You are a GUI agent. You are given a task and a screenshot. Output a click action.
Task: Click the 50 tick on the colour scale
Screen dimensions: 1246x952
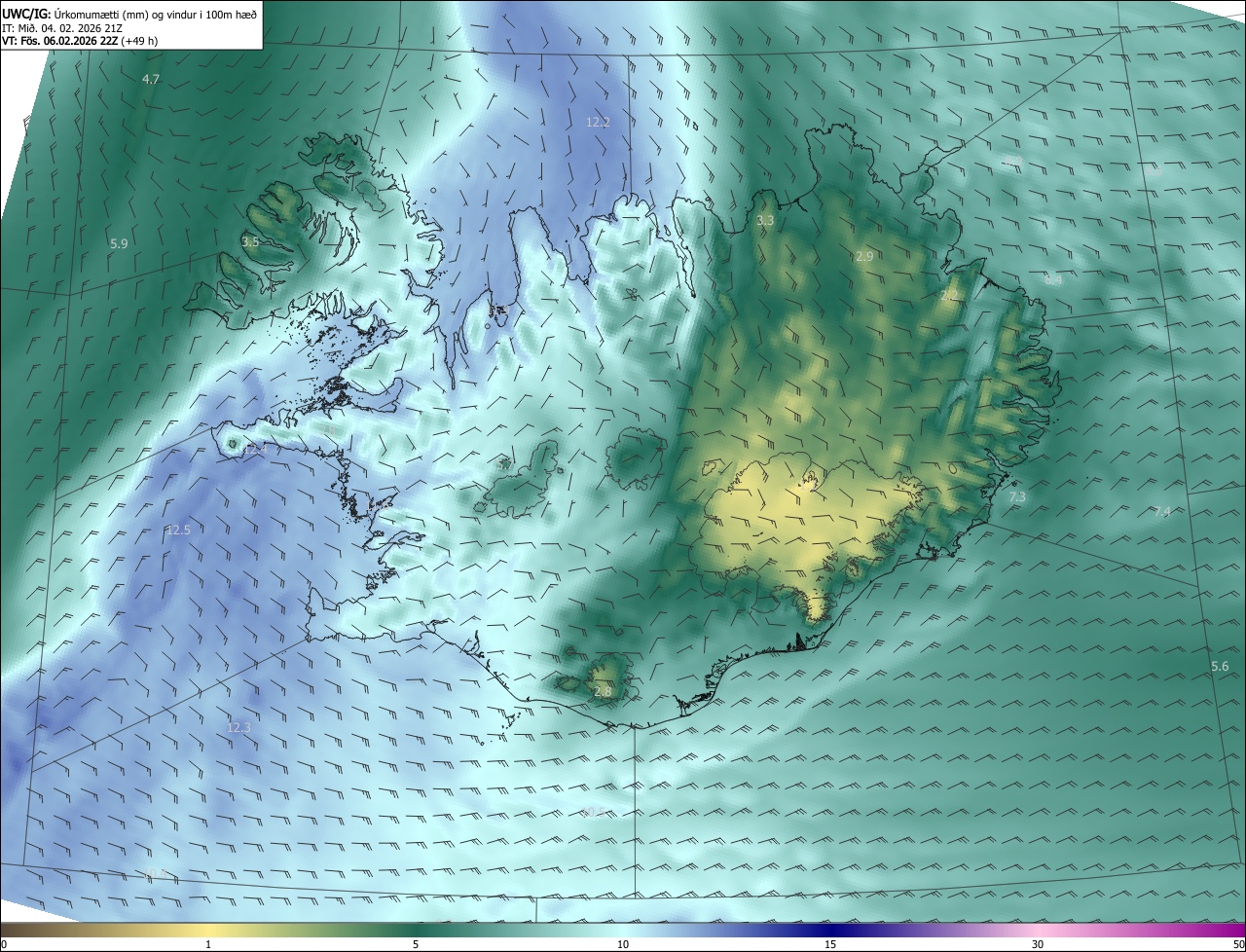click(1238, 944)
